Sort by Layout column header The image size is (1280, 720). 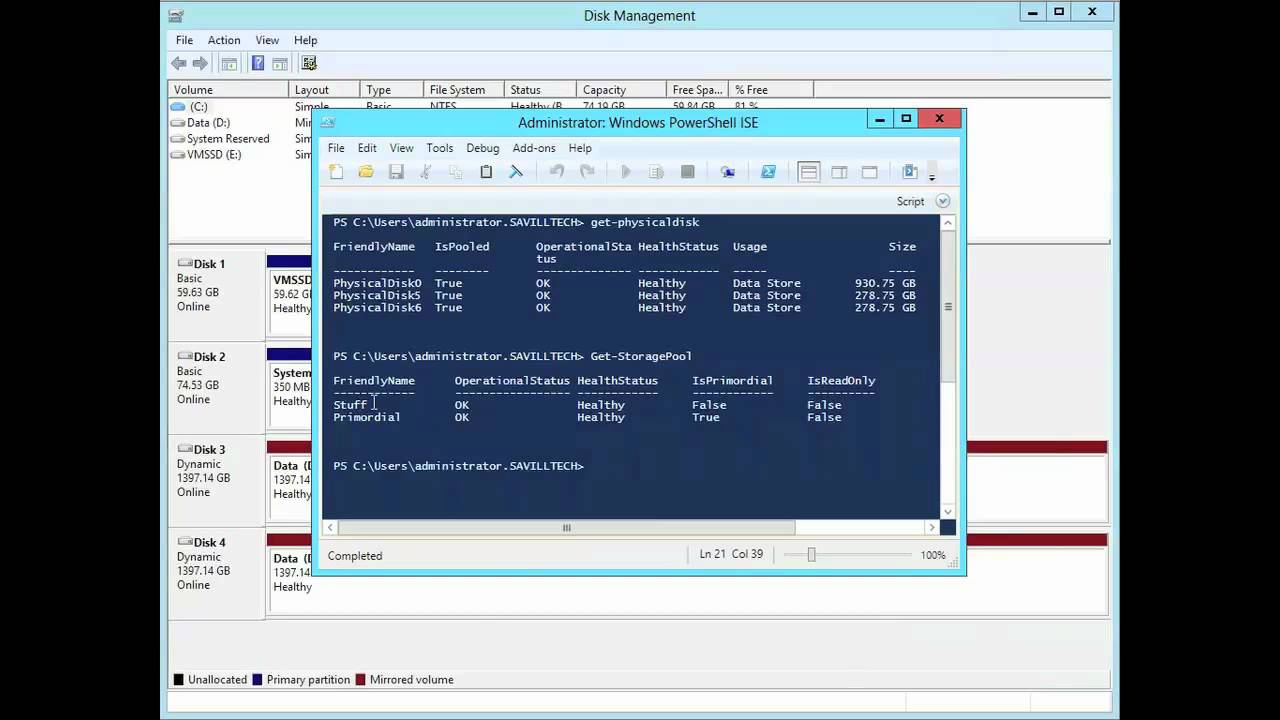[x=324, y=89]
